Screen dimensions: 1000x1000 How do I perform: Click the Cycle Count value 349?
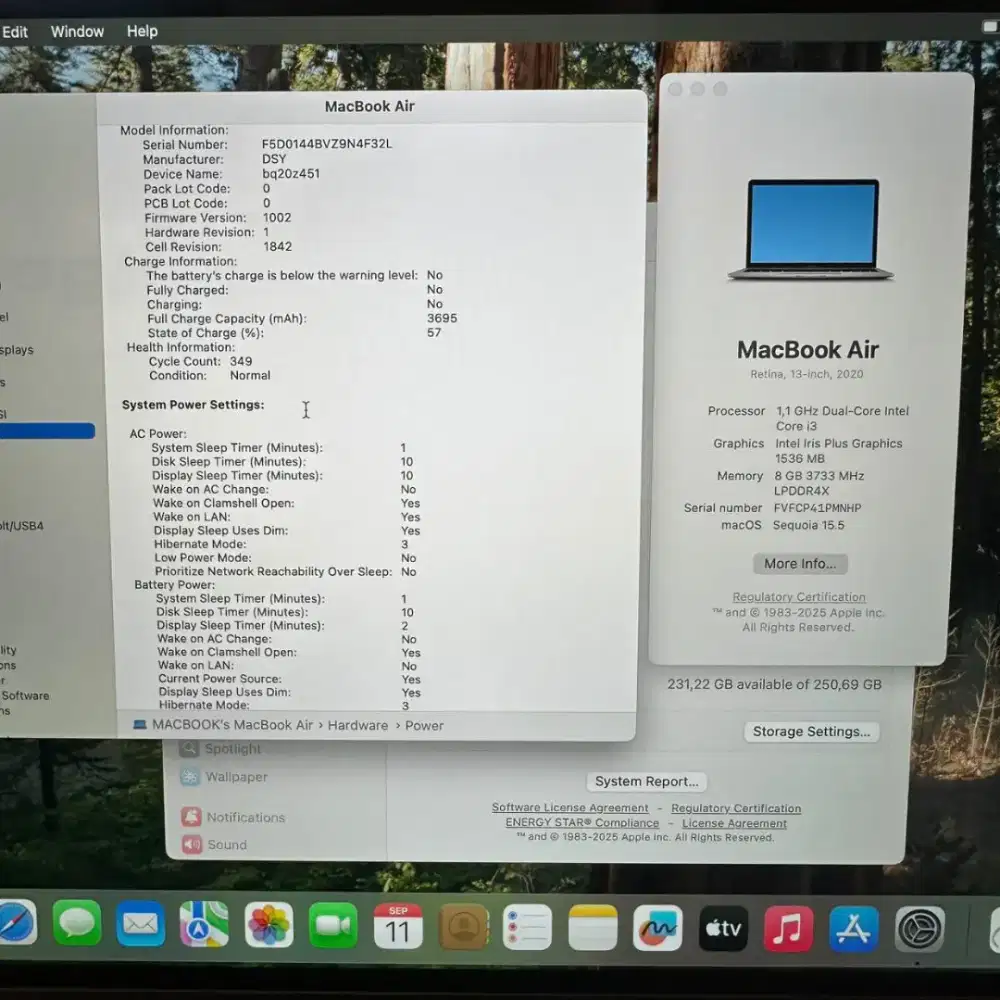(241, 361)
